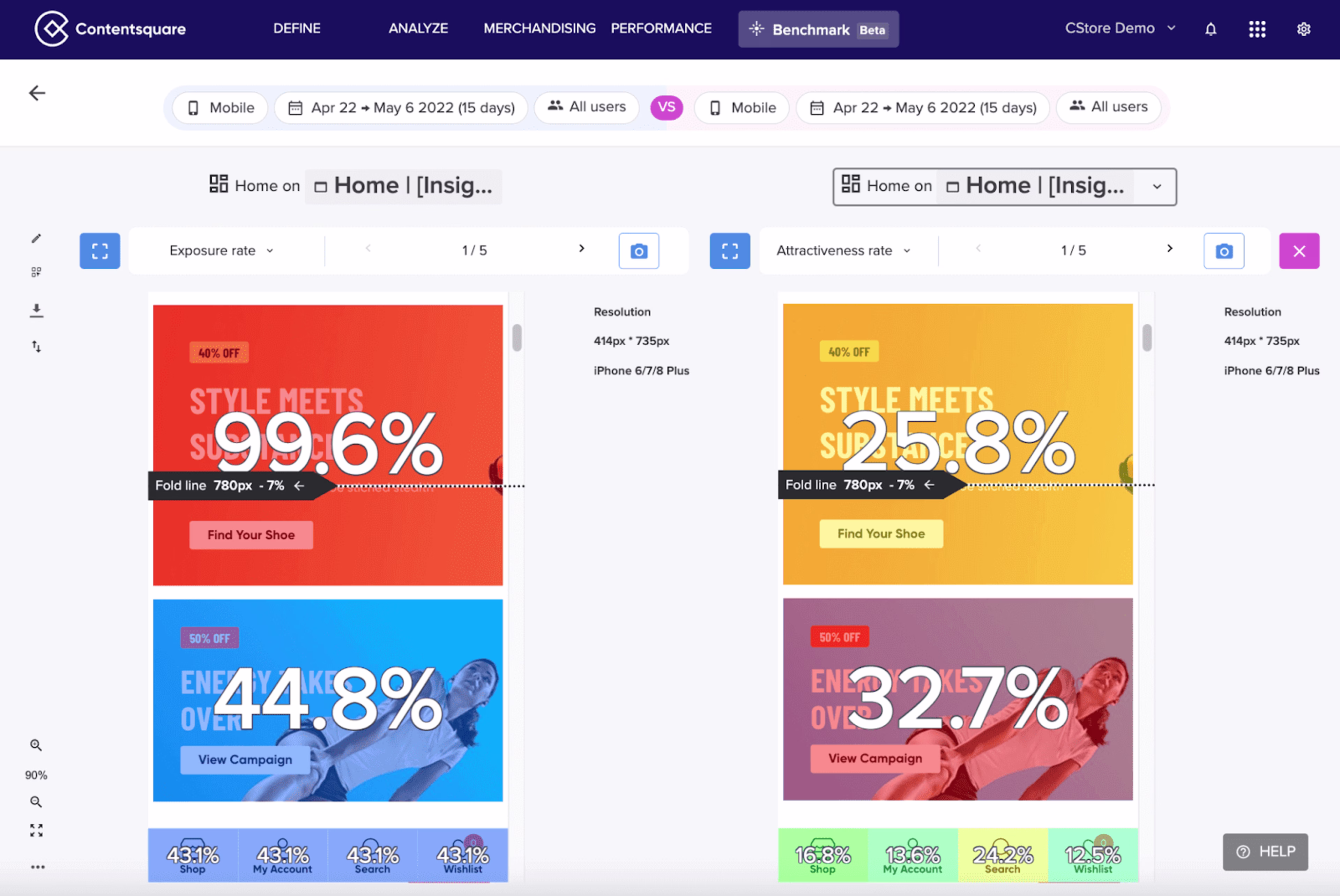This screenshot has height=896, width=1340.
Task: Switch to Benchmark Beta tab
Action: pos(818,29)
